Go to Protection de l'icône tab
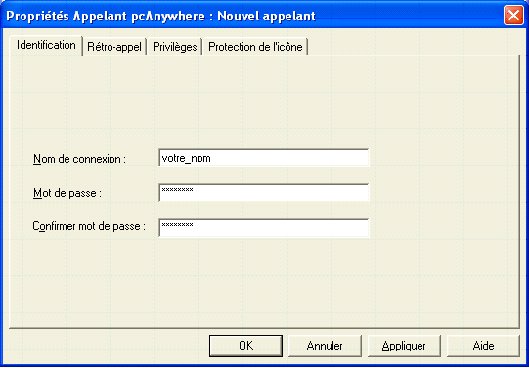529x368 pixels. click(x=255, y=47)
